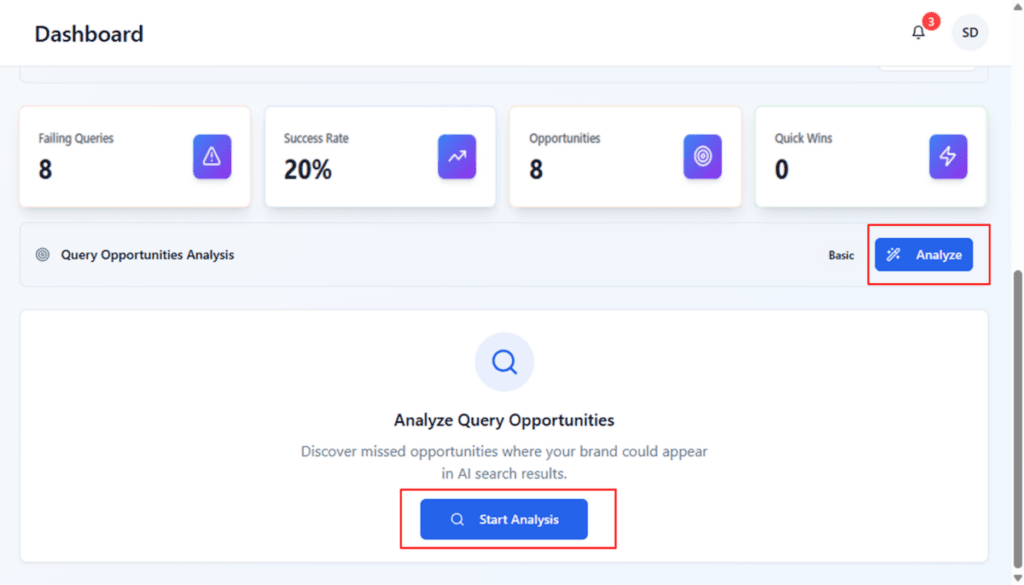The width and height of the screenshot is (1024, 585).
Task: Select the Basic plan label
Action: pos(841,255)
